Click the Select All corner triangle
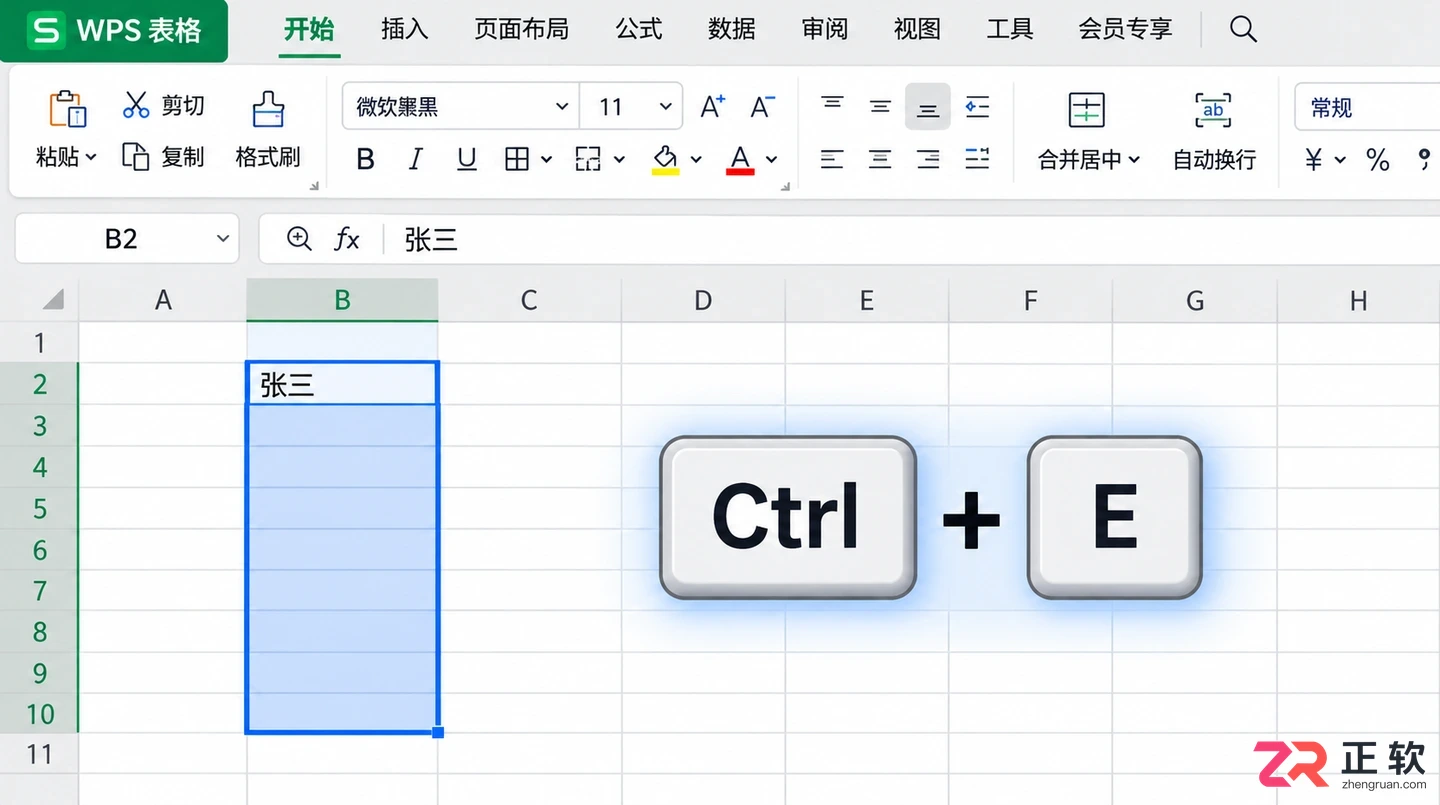The width and height of the screenshot is (1440, 805). [x=53, y=299]
